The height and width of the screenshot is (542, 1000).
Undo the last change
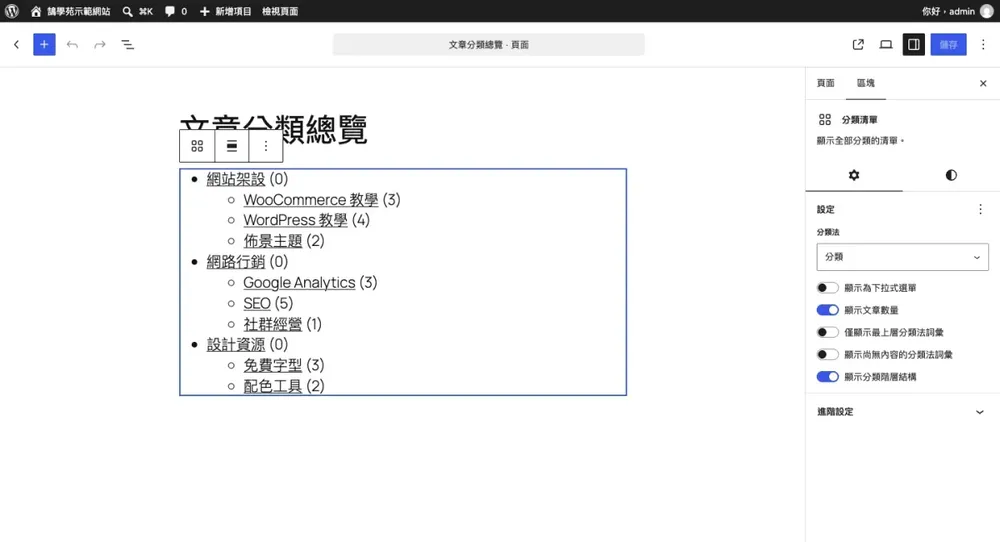tap(72, 45)
